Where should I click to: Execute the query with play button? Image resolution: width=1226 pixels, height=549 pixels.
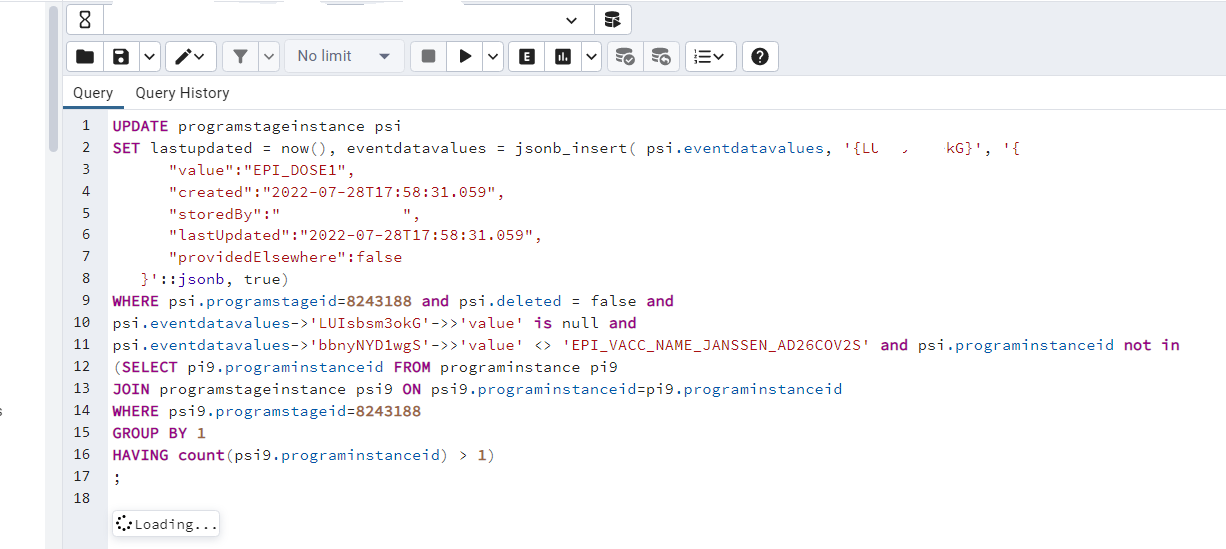(x=465, y=57)
